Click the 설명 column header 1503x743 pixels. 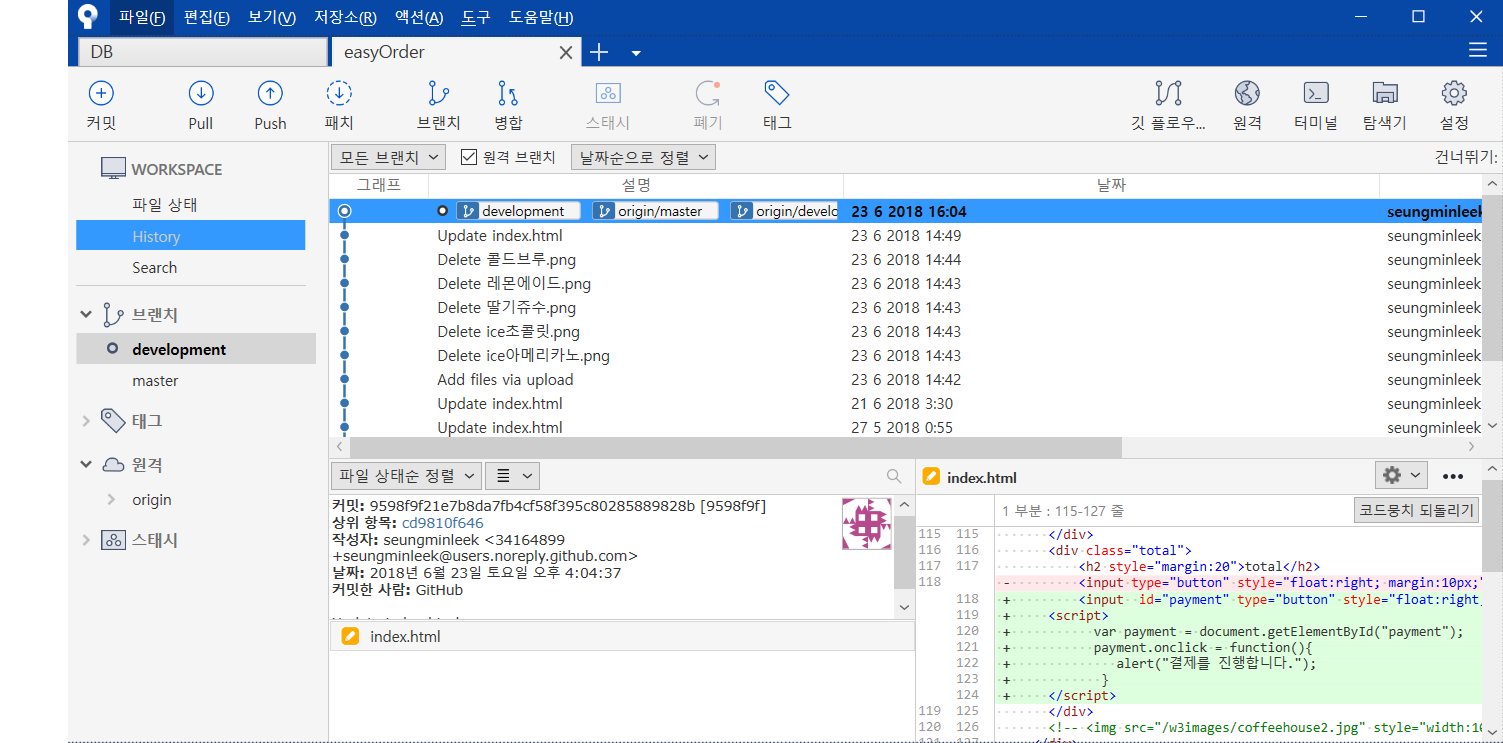coord(636,185)
